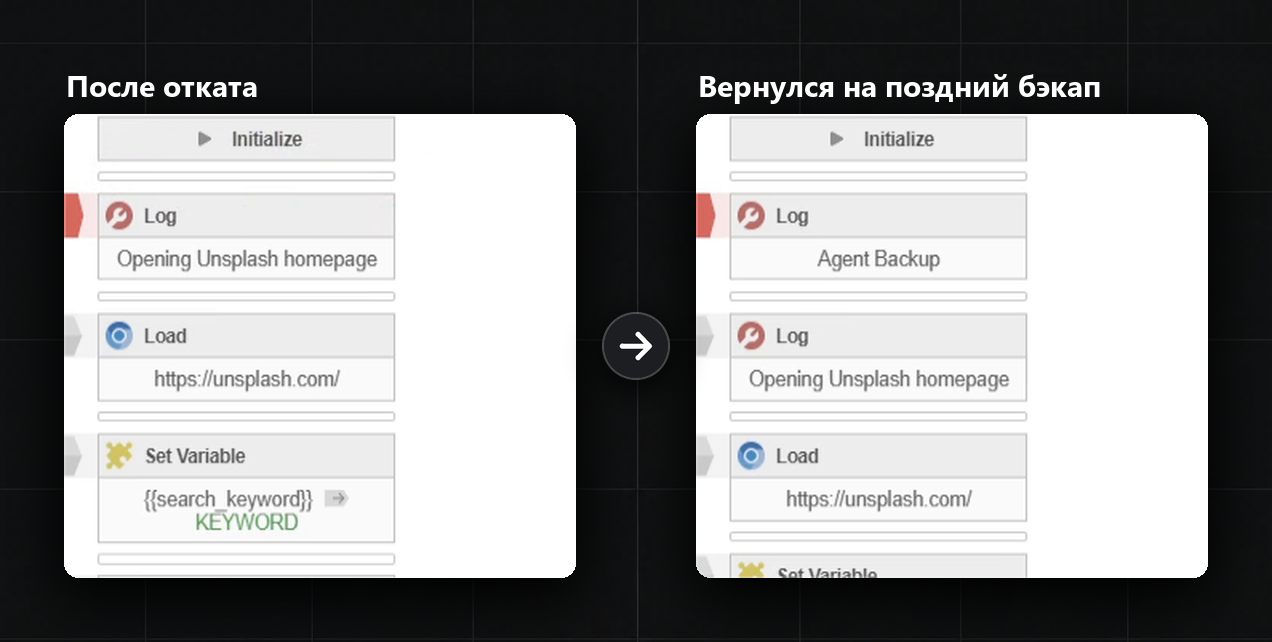Toggle the gray marker beside left Set Variable
This screenshot has width=1272, height=642.
click(x=73, y=456)
